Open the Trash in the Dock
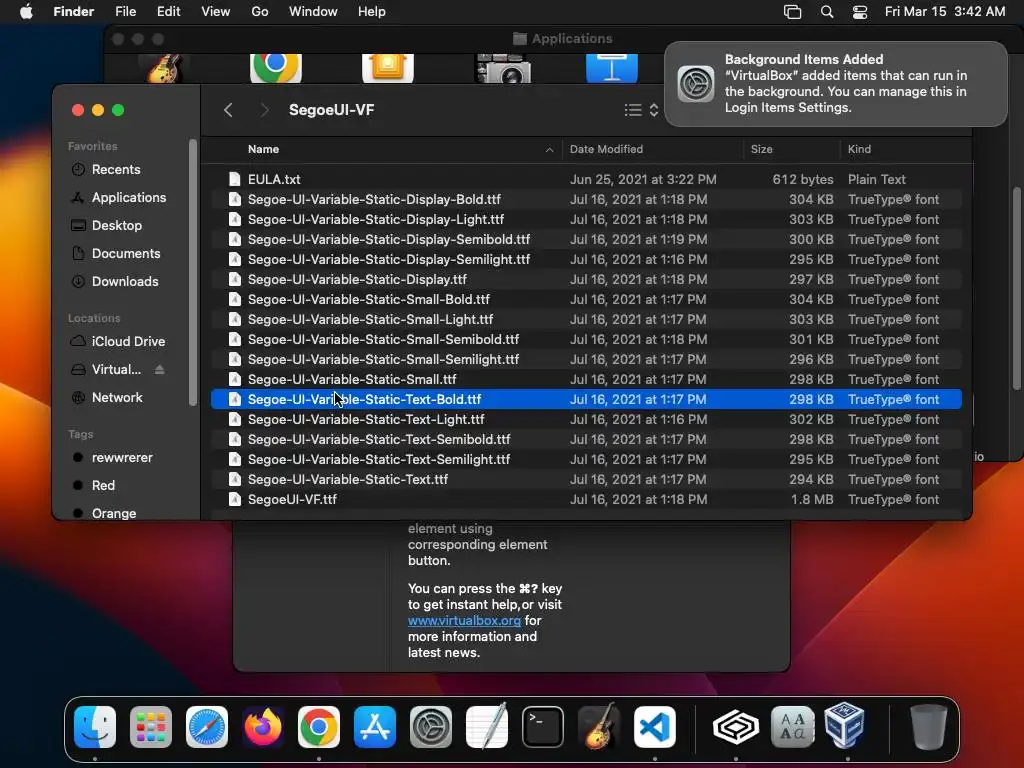 (928, 727)
